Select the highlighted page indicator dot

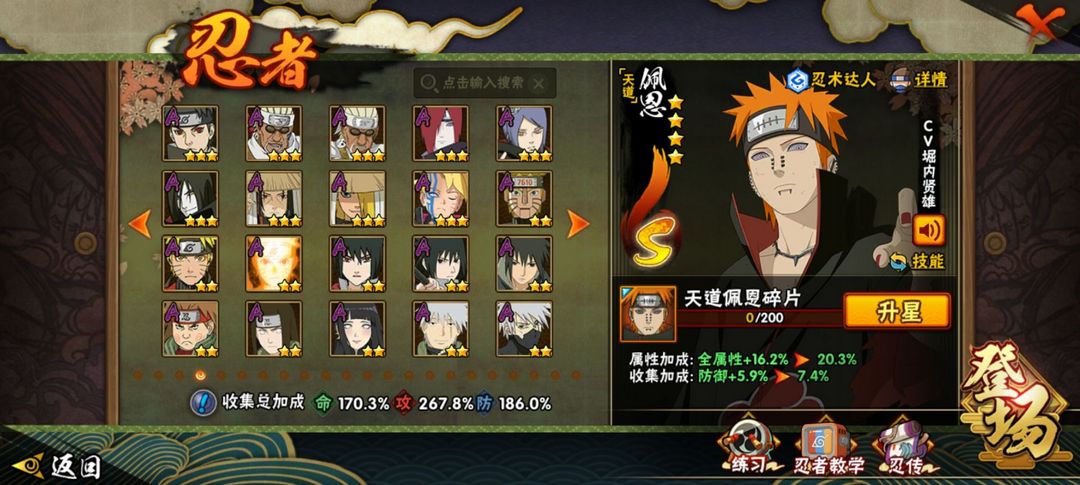click(x=200, y=375)
